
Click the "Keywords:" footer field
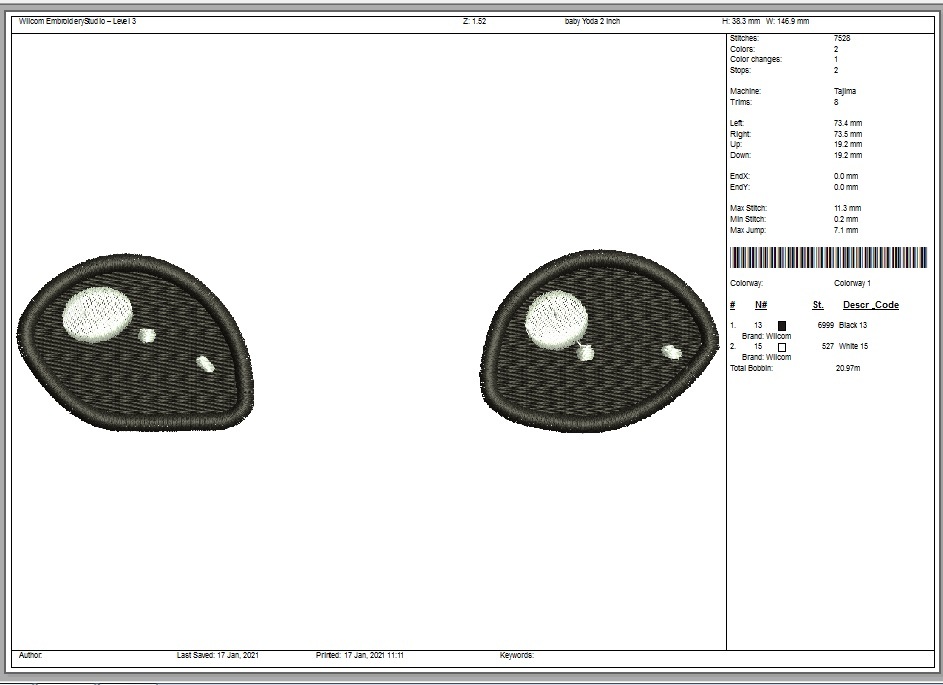tap(517, 656)
